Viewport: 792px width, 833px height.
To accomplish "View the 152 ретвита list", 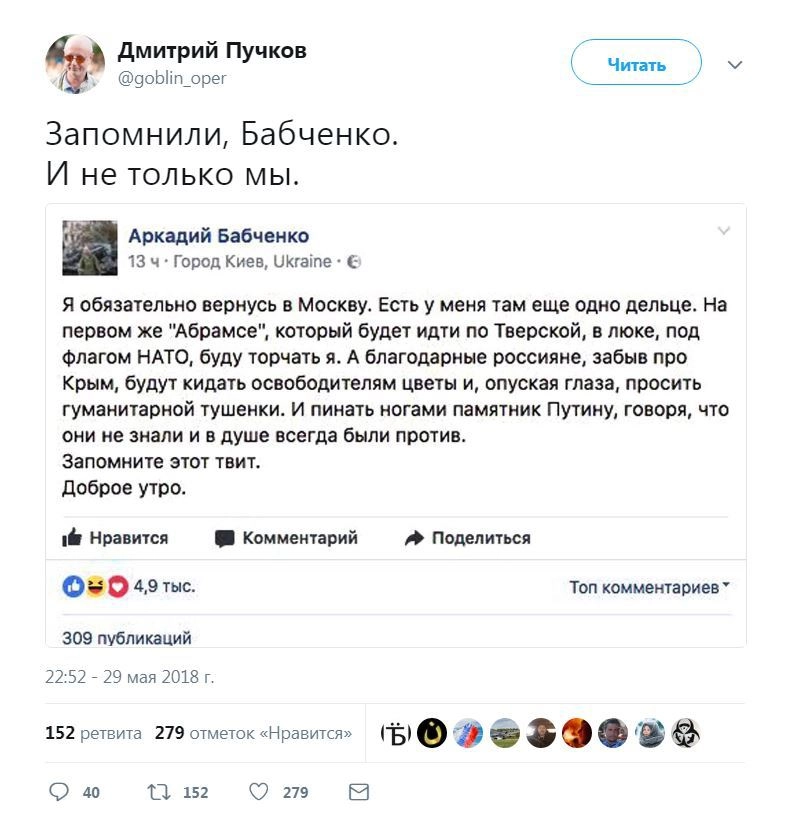I will point(93,733).
